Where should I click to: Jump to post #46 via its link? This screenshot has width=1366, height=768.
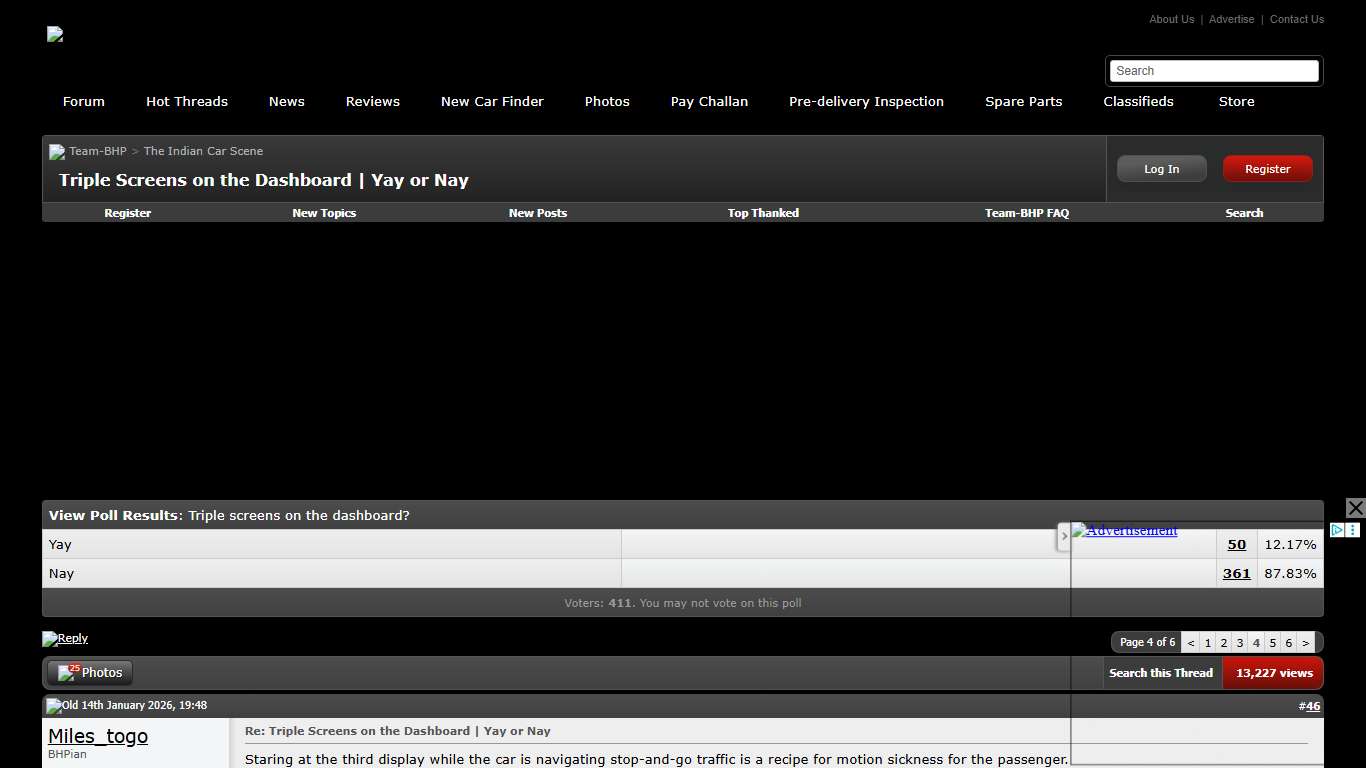(1310, 705)
